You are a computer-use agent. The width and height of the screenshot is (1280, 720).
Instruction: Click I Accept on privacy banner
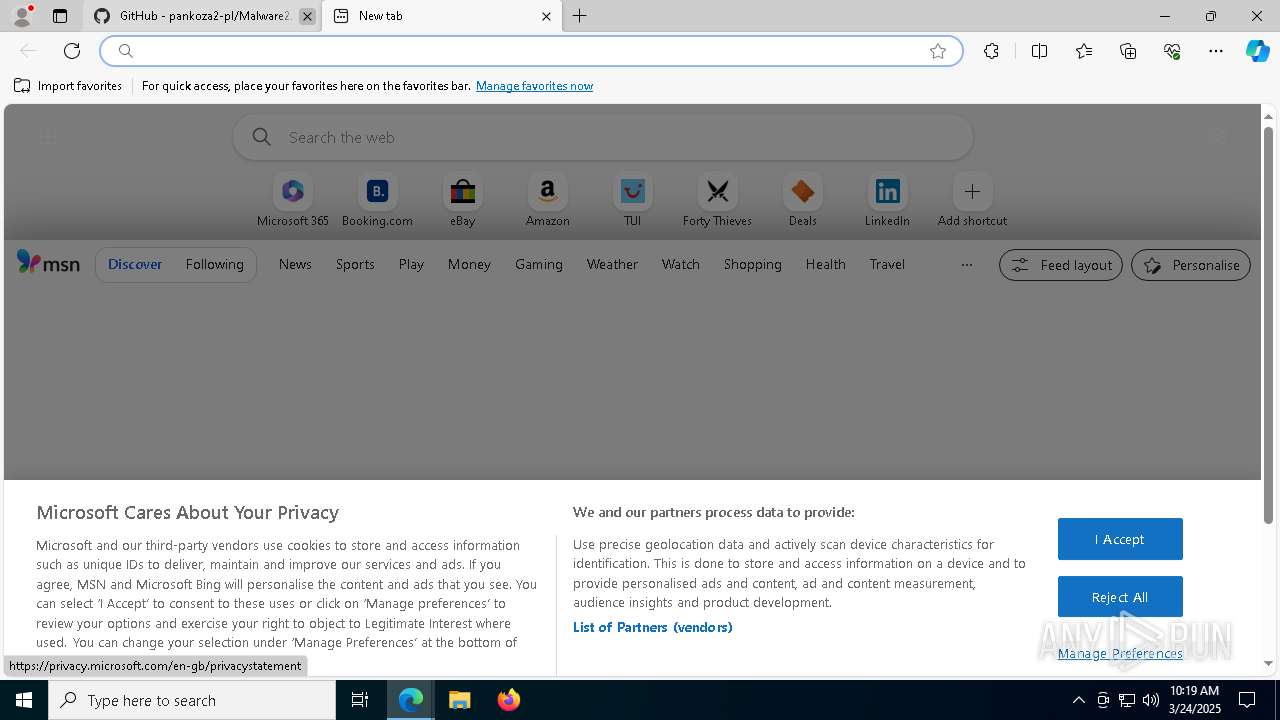click(x=1120, y=539)
